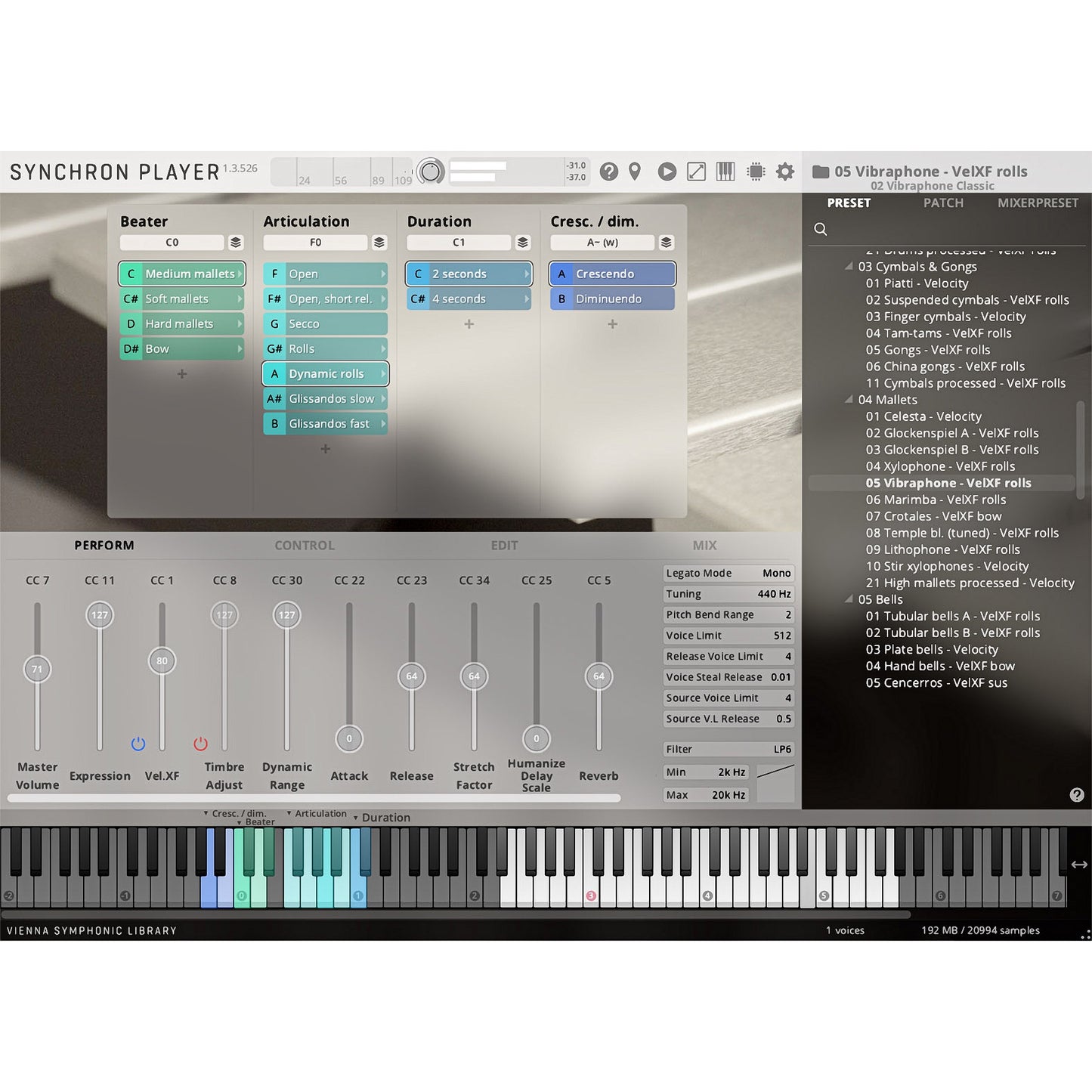1092x1092 pixels.
Task: Toggle the blue power button for Vel.XF
Action: (138, 744)
